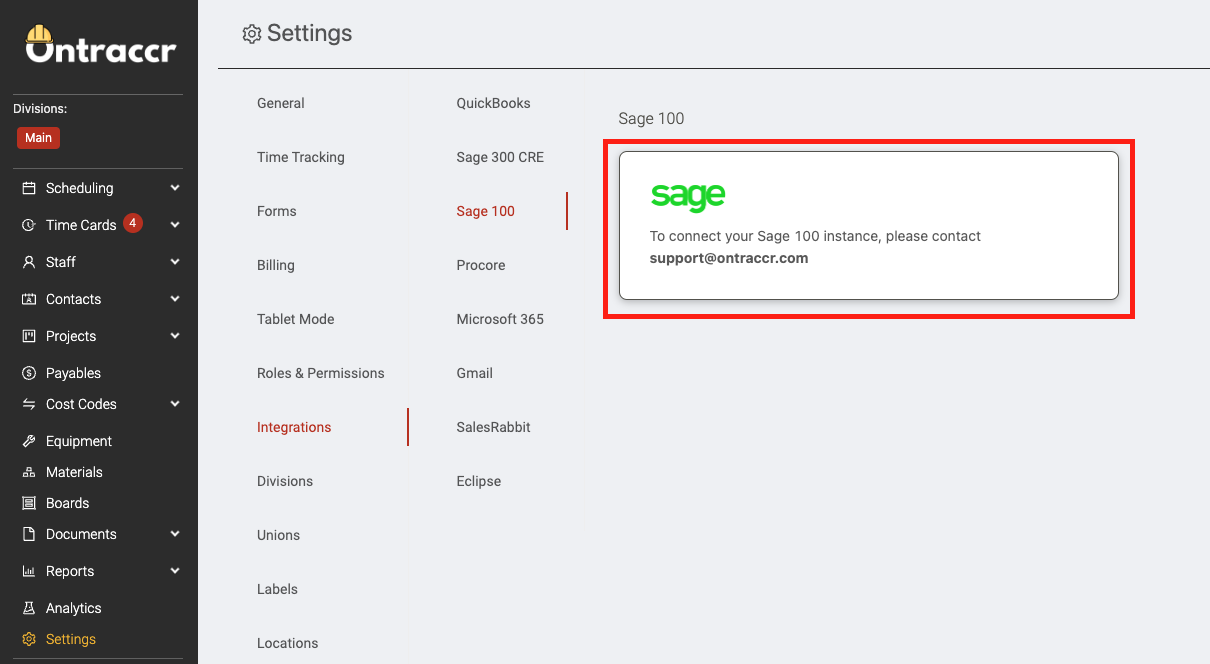Open the Divisions settings tab

click(x=285, y=481)
